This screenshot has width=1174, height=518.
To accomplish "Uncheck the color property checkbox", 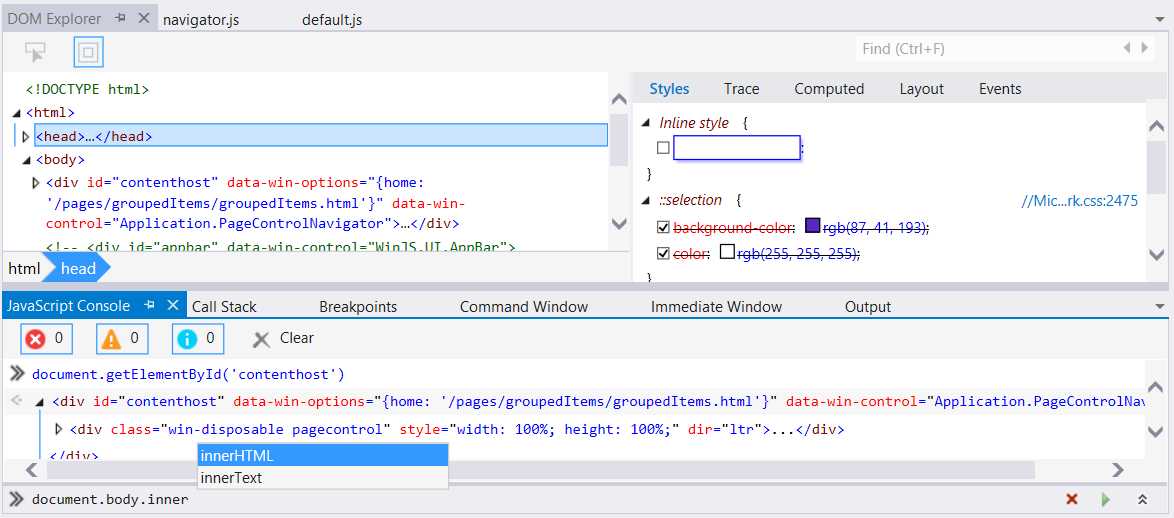I will (x=663, y=254).
